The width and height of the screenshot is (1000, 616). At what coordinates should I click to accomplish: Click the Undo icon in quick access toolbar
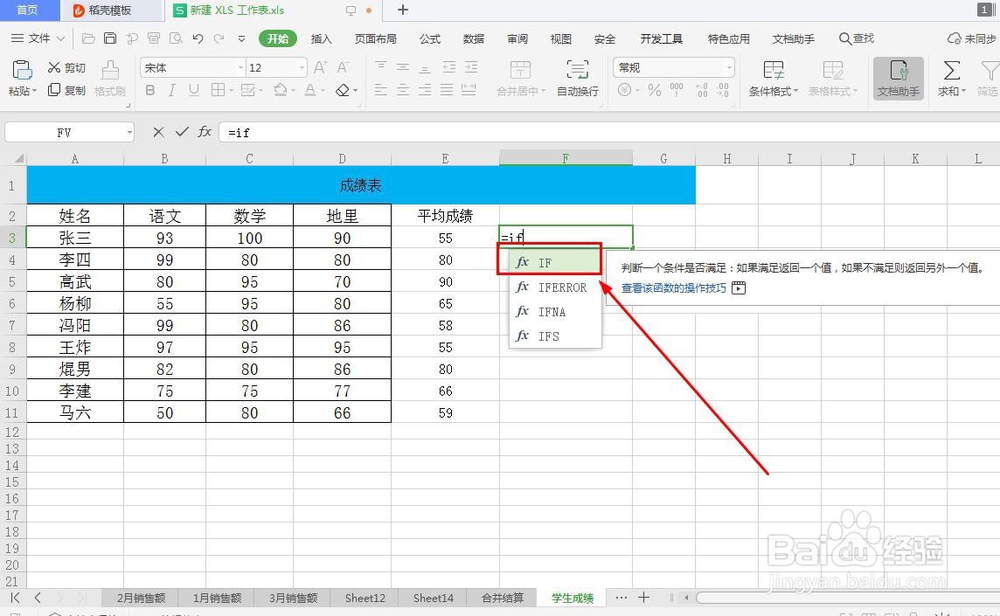click(196, 37)
